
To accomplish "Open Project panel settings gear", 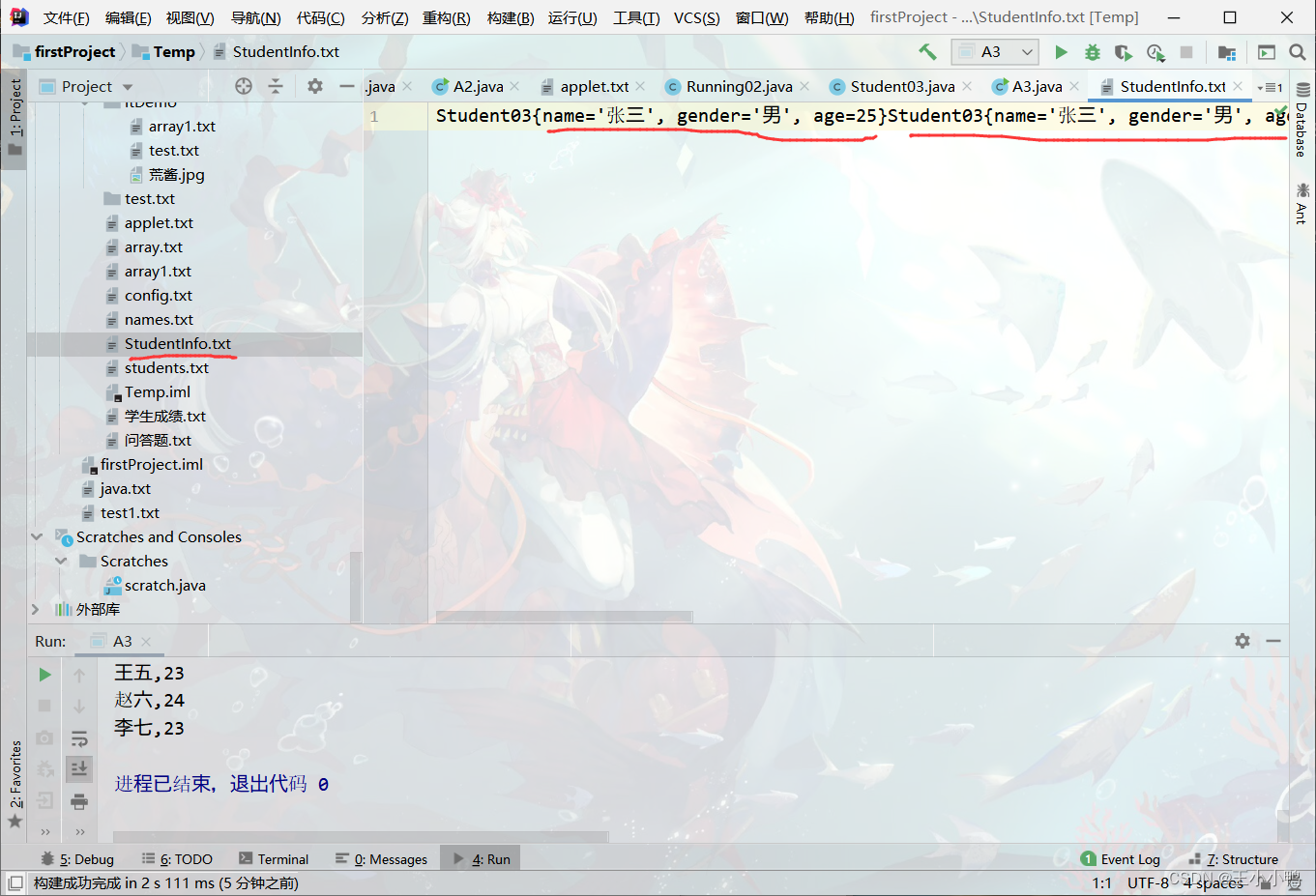I will [315, 86].
